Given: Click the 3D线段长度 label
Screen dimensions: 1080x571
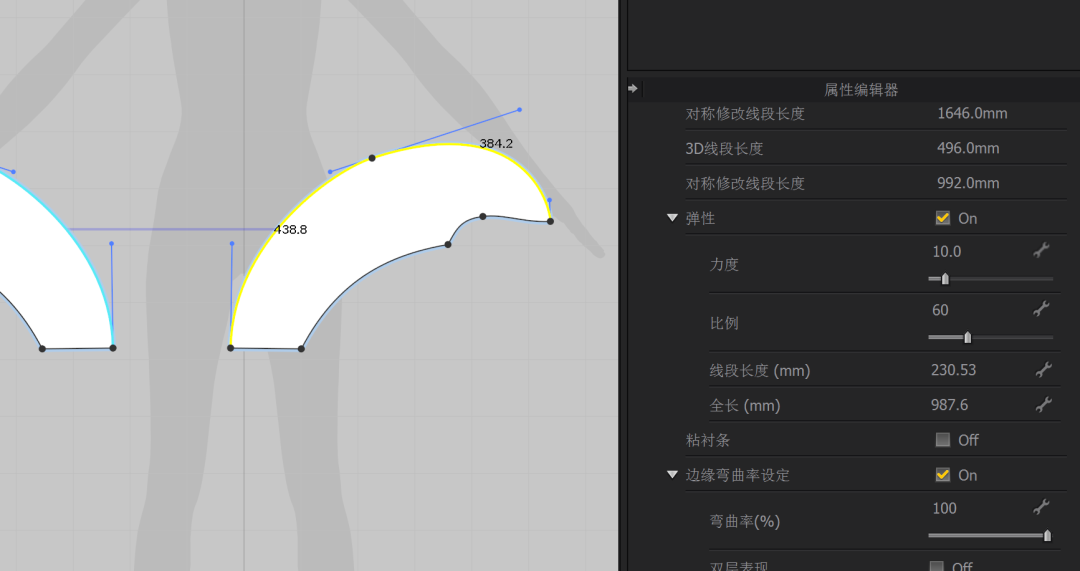Looking at the screenshot, I should pyautogui.click(x=724, y=148).
